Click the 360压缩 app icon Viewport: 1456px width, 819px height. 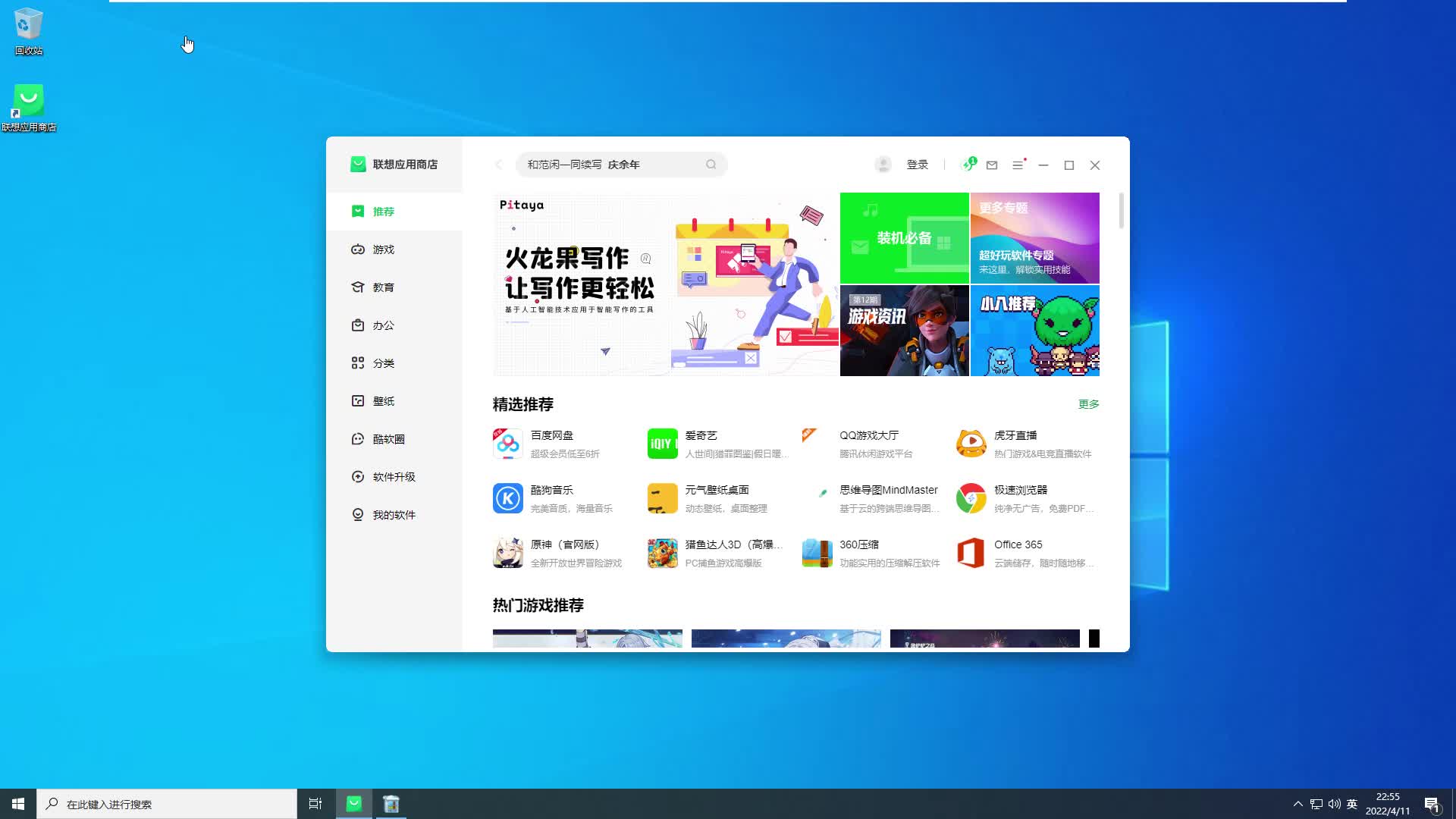click(x=817, y=553)
